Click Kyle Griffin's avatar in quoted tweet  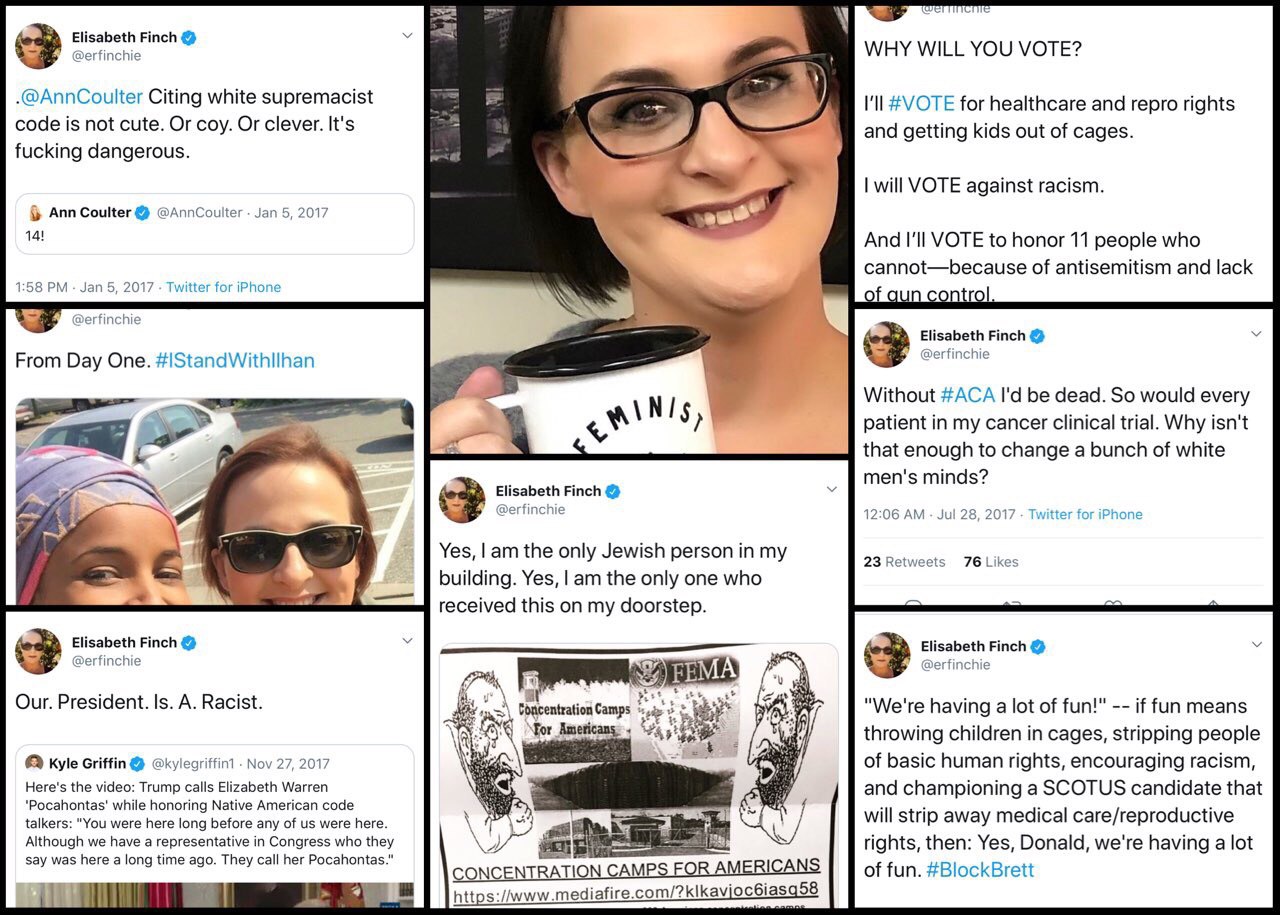point(34,763)
